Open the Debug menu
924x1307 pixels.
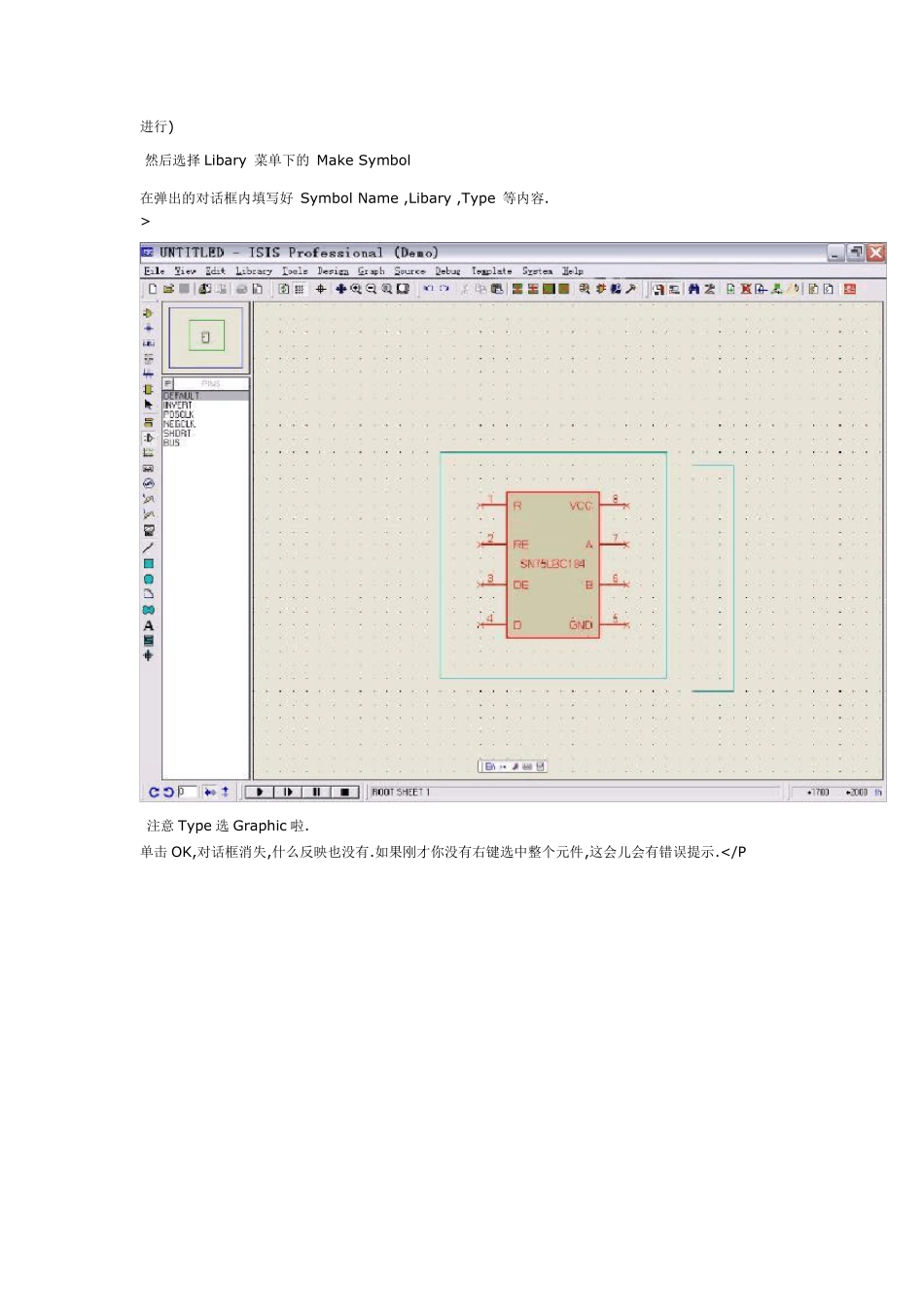[x=447, y=271]
